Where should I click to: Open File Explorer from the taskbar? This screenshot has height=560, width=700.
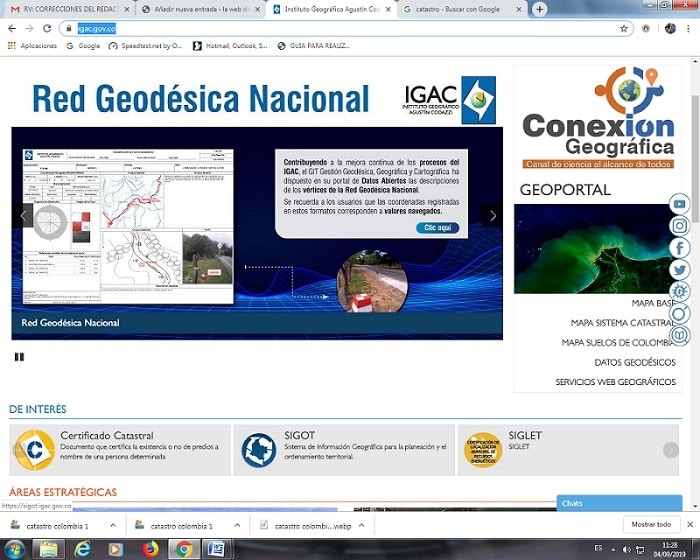tap(48, 549)
